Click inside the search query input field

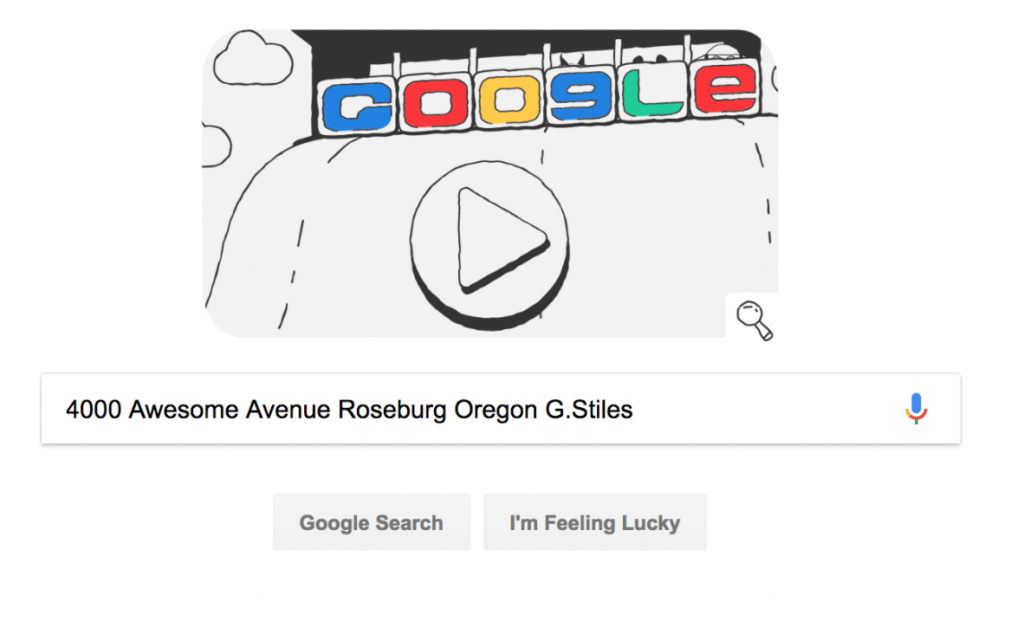point(500,409)
